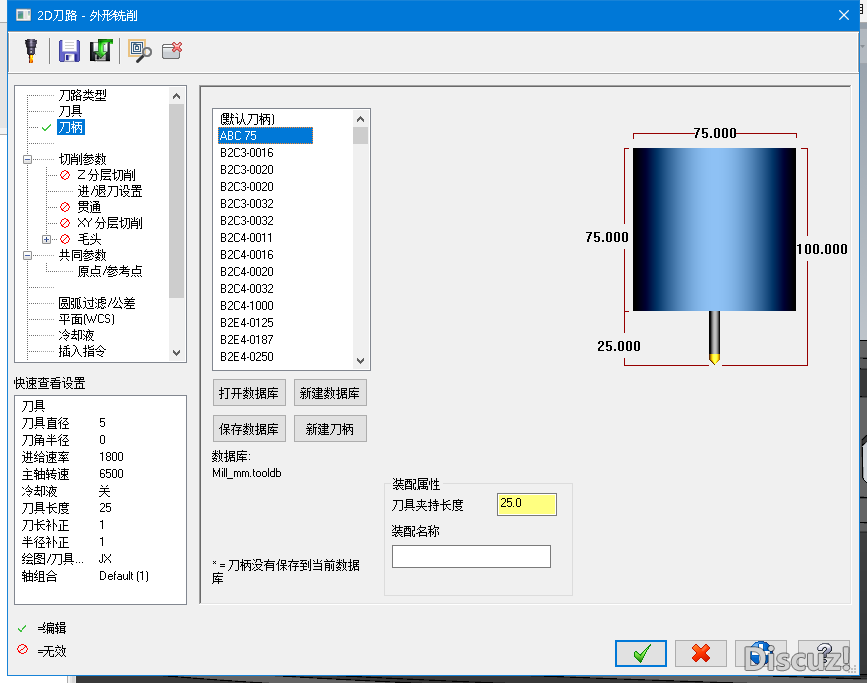Click the tool manager end mill icon
The height and width of the screenshot is (683, 867).
[x=31, y=50]
